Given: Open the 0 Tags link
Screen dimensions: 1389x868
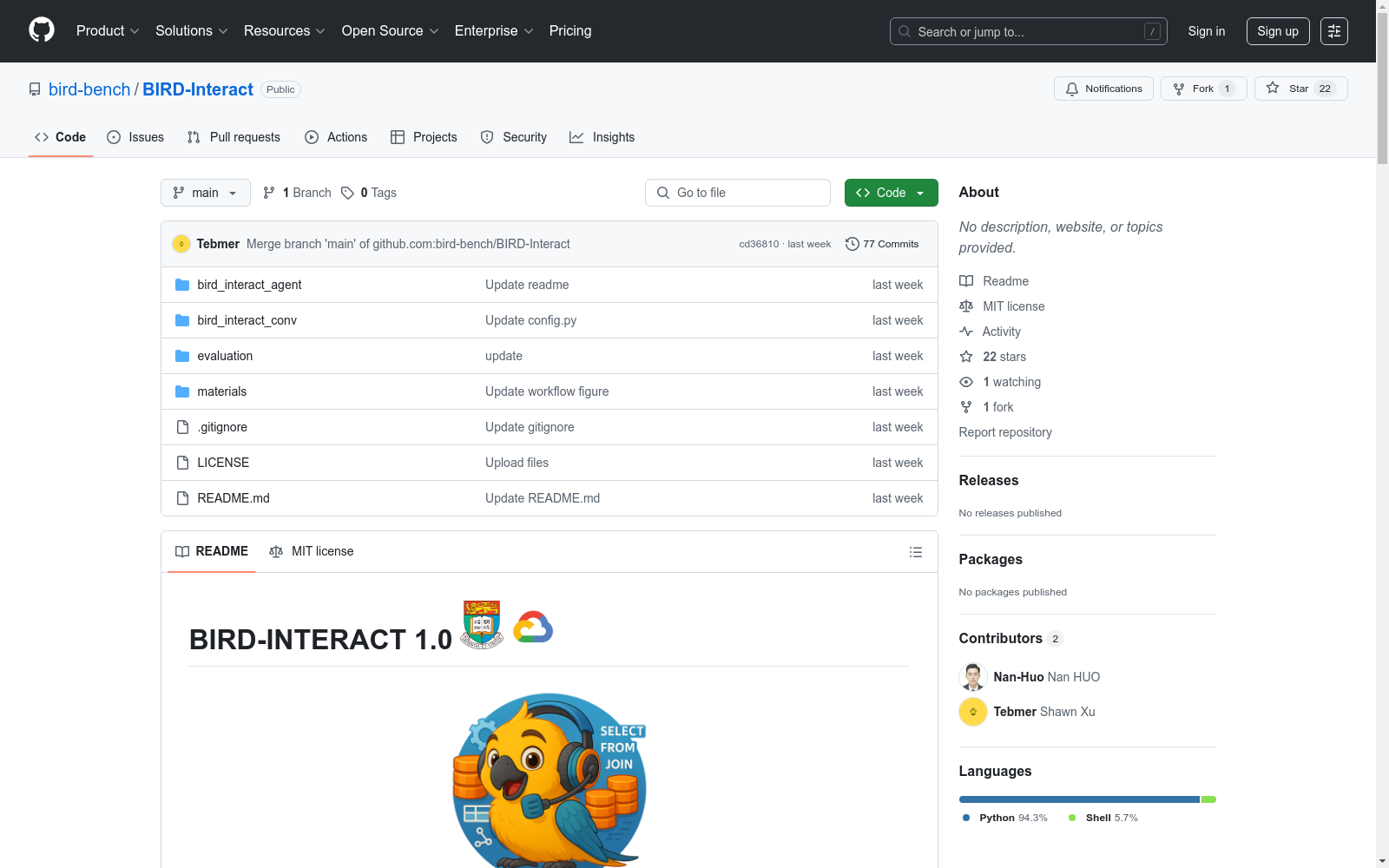Looking at the screenshot, I should point(369,193).
